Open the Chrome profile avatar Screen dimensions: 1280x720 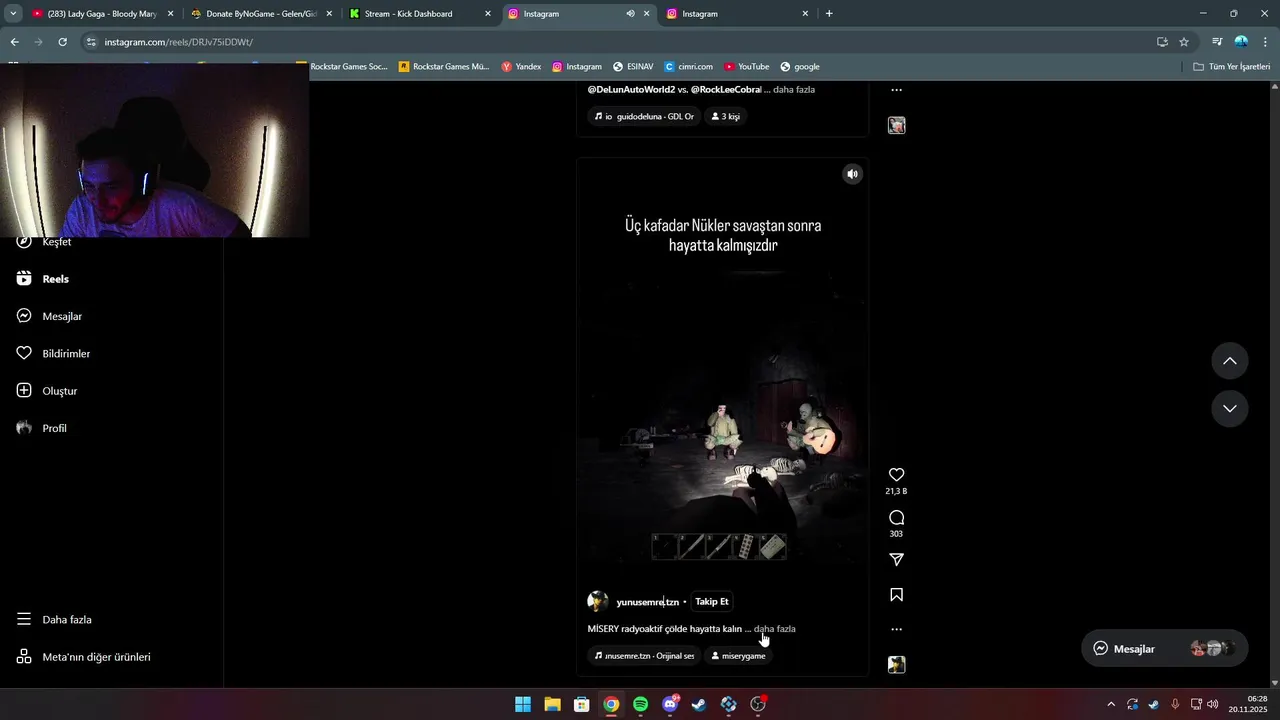coord(1241,42)
